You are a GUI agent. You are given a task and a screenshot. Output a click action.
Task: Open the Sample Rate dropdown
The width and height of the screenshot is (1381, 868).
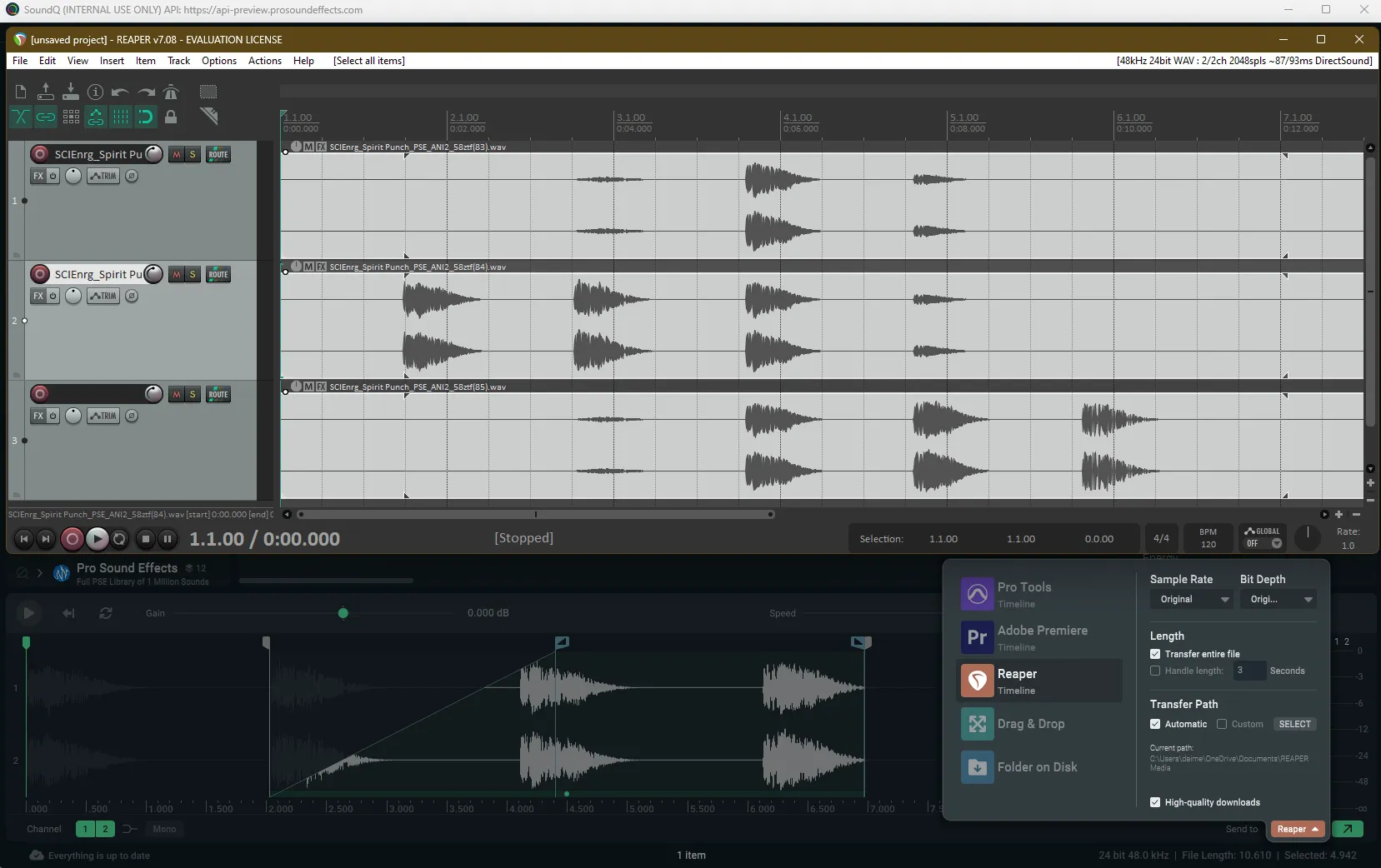point(1192,599)
